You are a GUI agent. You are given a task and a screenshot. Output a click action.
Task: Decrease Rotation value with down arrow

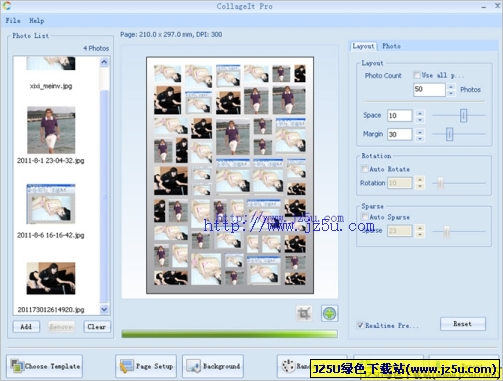[x=420, y=186]
